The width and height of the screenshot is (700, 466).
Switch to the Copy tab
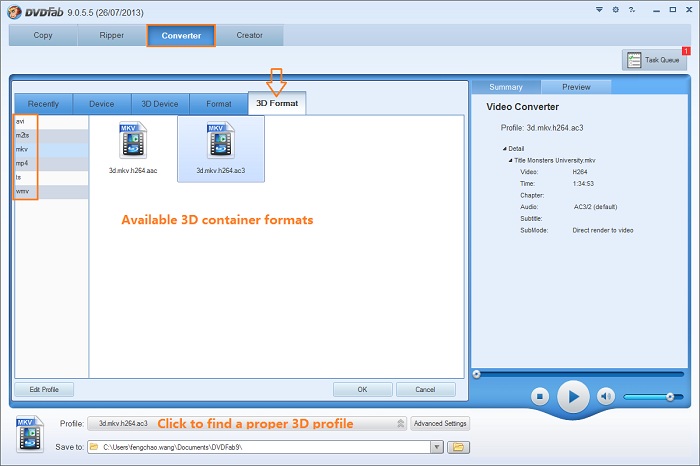click(x=43, y=35)
